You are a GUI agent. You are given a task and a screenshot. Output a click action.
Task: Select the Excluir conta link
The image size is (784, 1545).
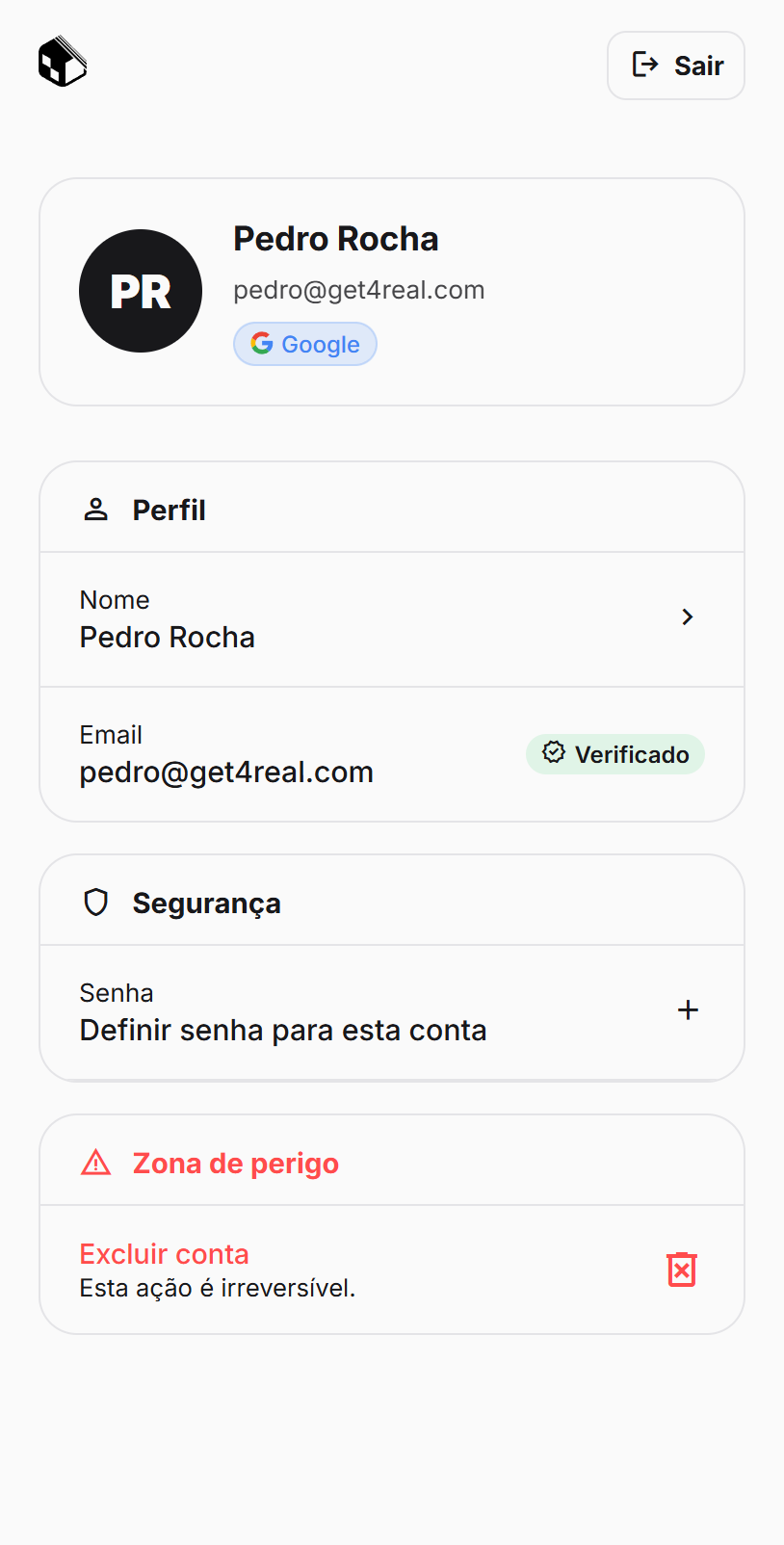coord(165,1254)
